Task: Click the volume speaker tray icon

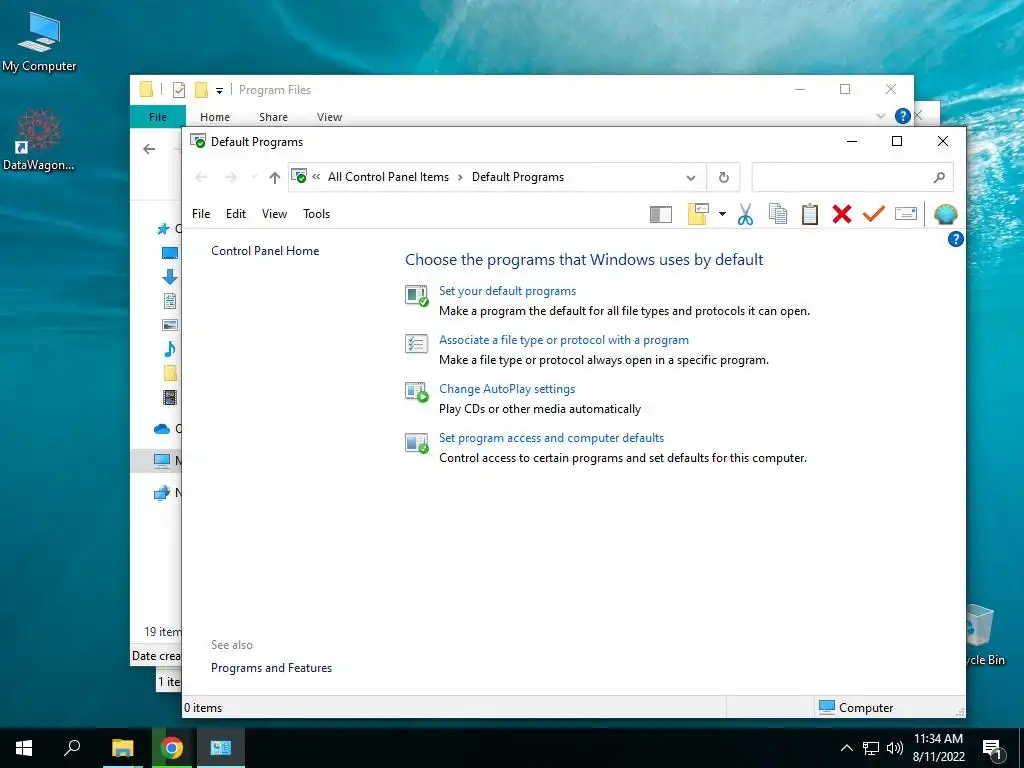Action: [x=895, y=748]
